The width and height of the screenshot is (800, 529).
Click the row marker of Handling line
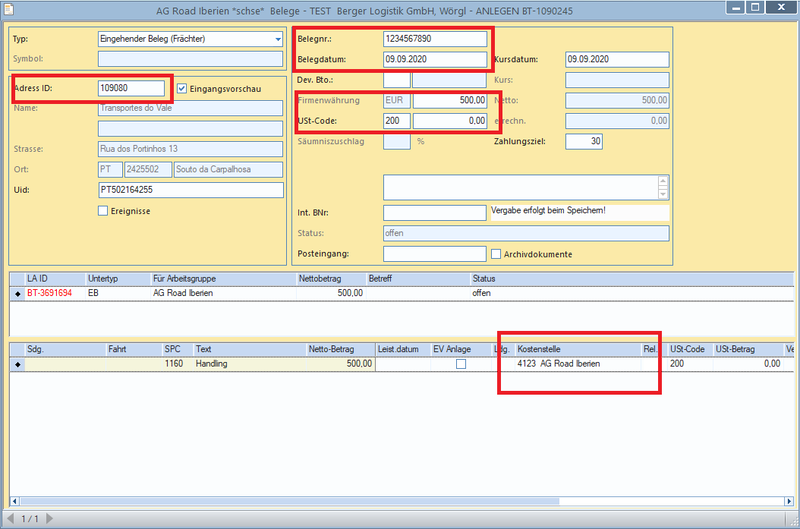(18, 364)
